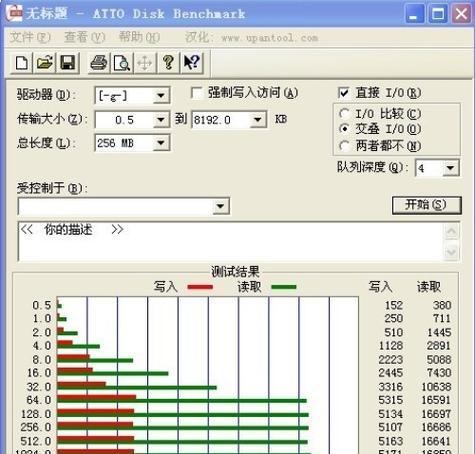This screenshot has width=475, height=454.
Task: Click write value 152 in results
Action: click(x=394, y=305)
